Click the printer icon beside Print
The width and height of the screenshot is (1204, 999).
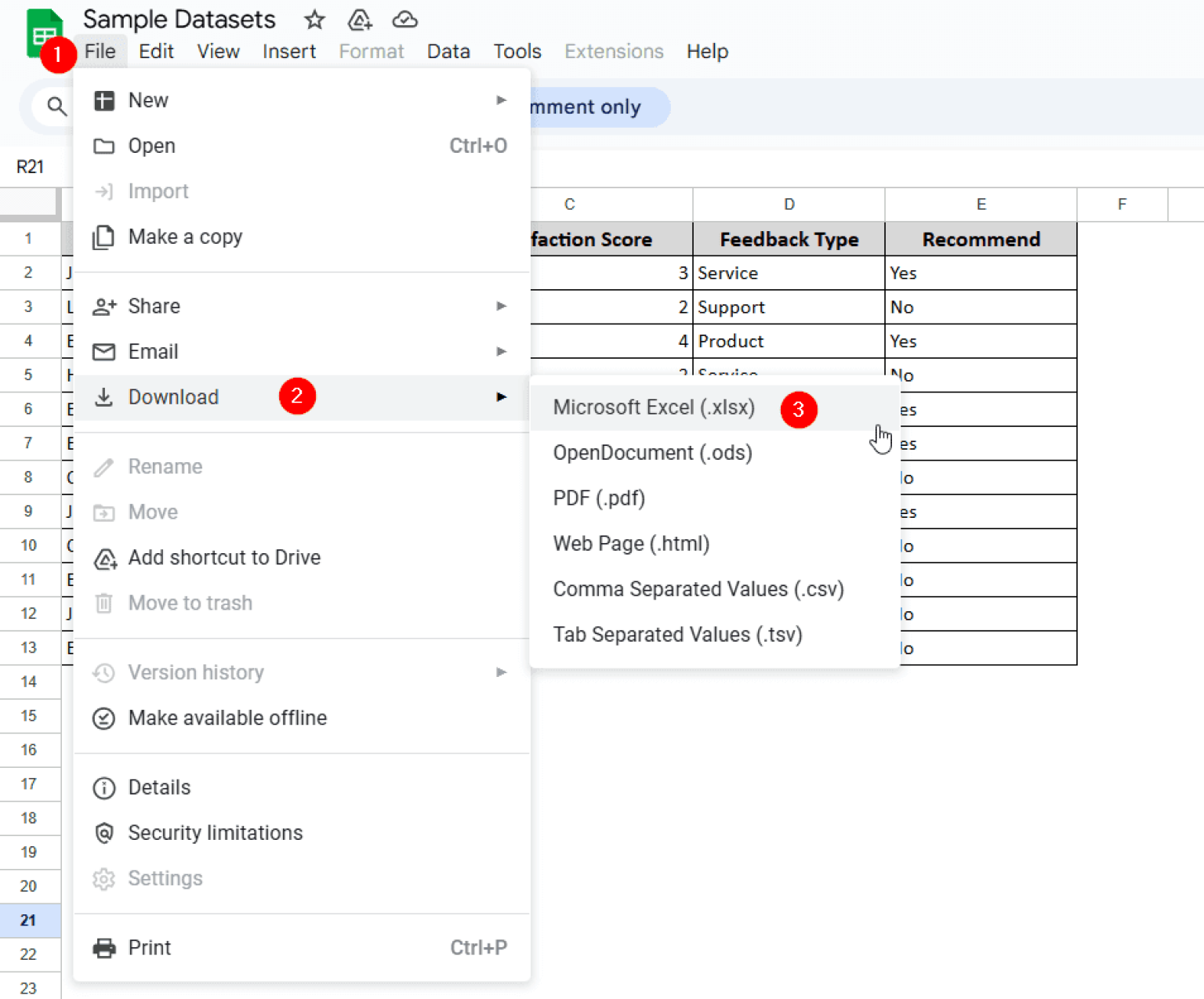pyautogui.click(x=103, y=947)
